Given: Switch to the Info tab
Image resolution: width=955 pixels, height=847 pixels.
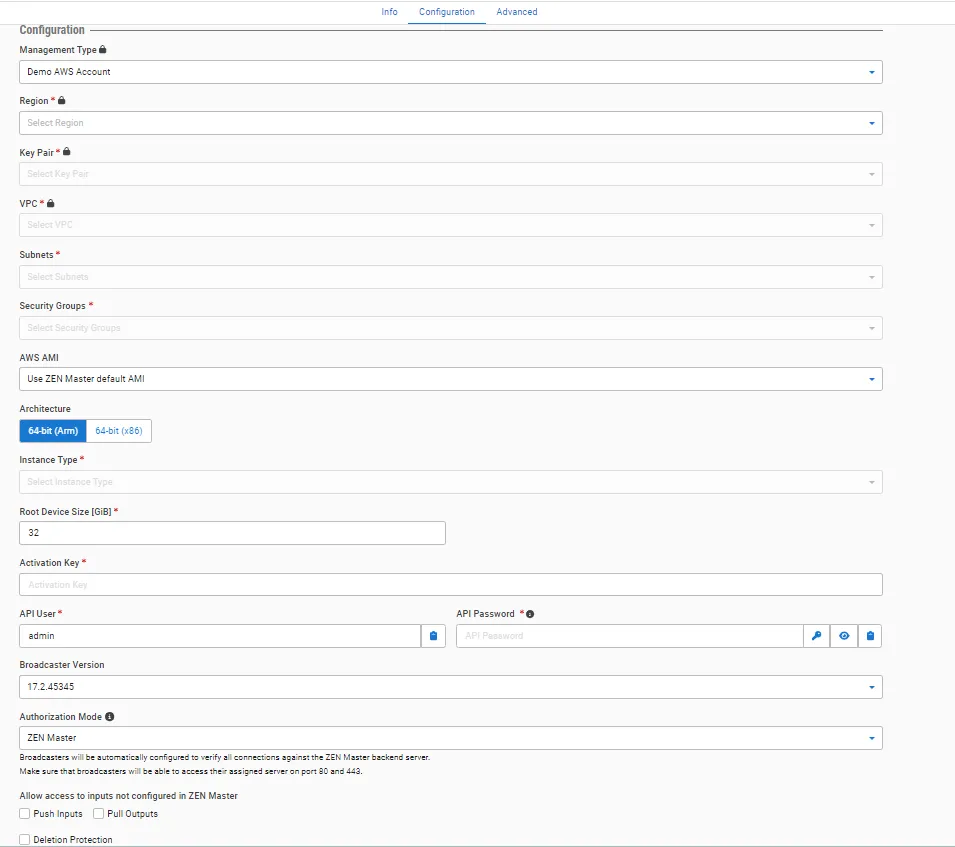Looking at the screenshot, I should click(389, 12).
